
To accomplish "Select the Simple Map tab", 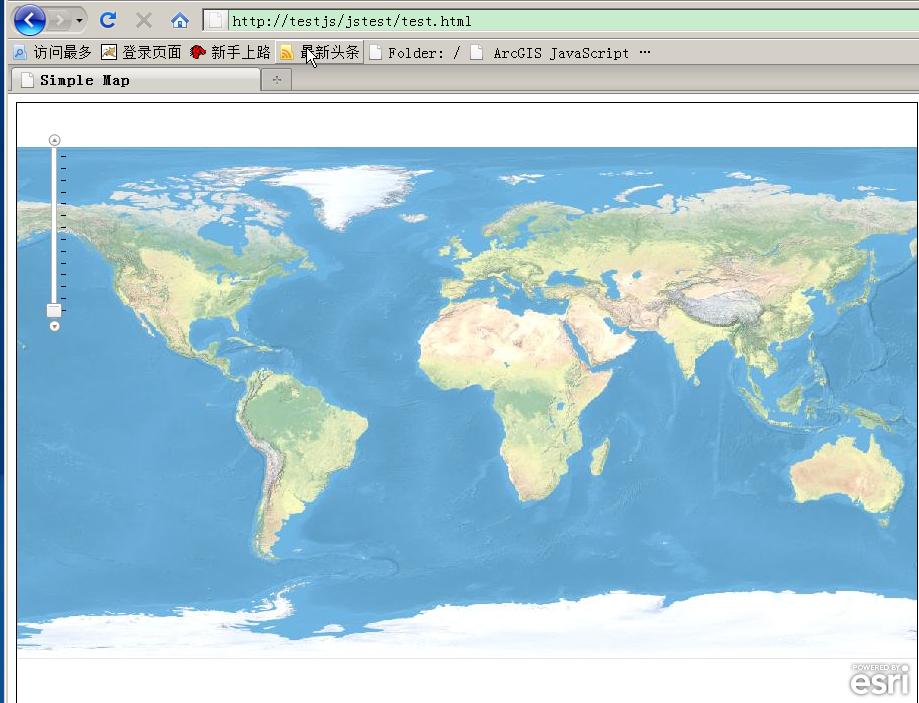I will [x=134, y=80].
